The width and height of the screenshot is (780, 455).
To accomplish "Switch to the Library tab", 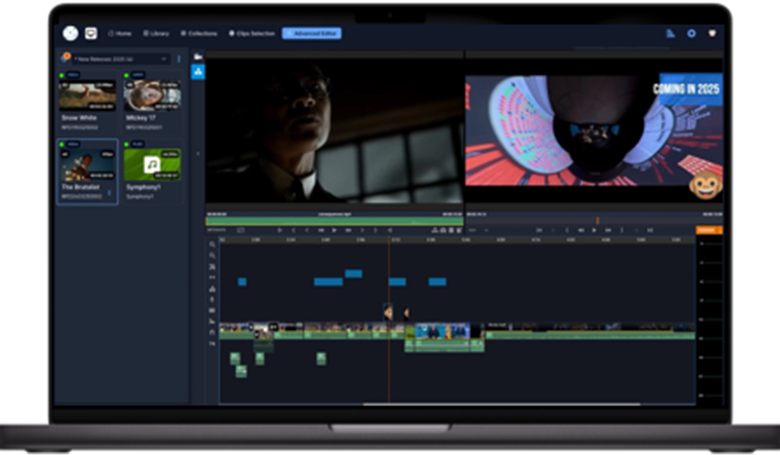I will pyautogui.click(x=154, y=33).
